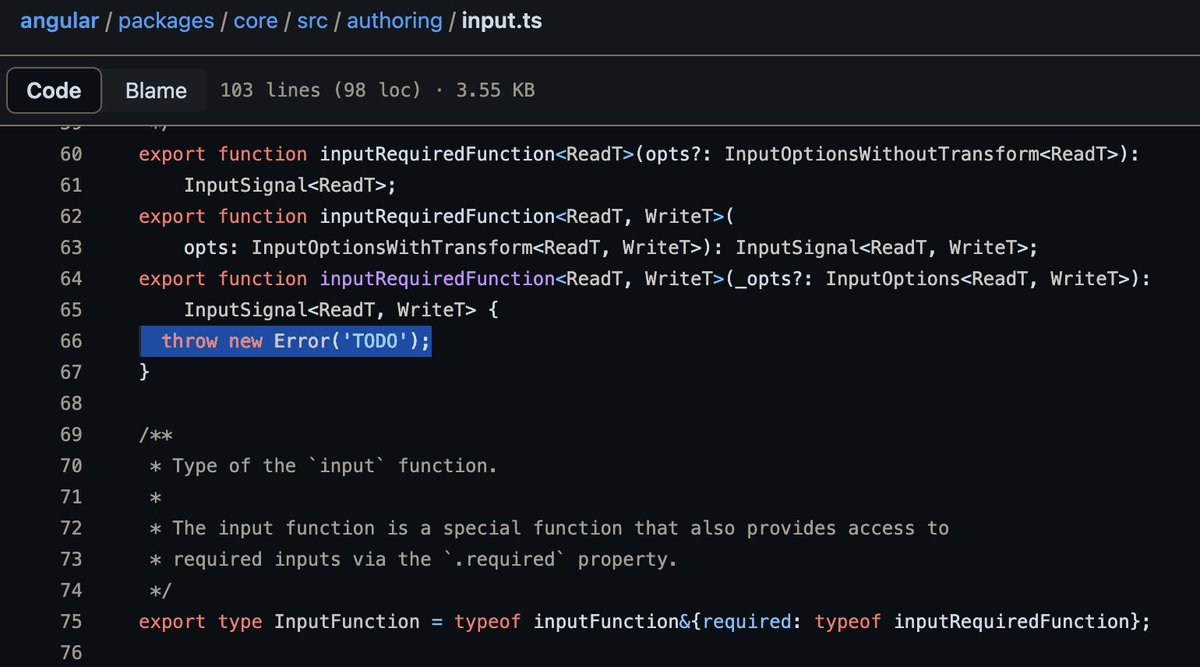Viewport: 1200px width, 667px height.
Task: Click the throw new Error statement
Action: (x=285, y=340)
